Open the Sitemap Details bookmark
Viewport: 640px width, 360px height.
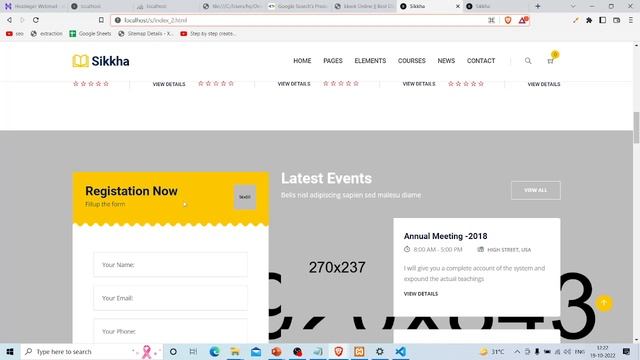[145, 33]
